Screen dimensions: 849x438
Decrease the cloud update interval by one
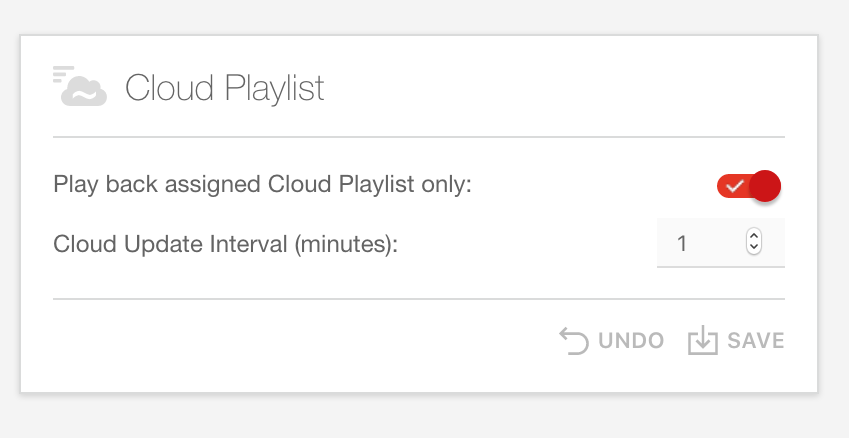[754, 247]
